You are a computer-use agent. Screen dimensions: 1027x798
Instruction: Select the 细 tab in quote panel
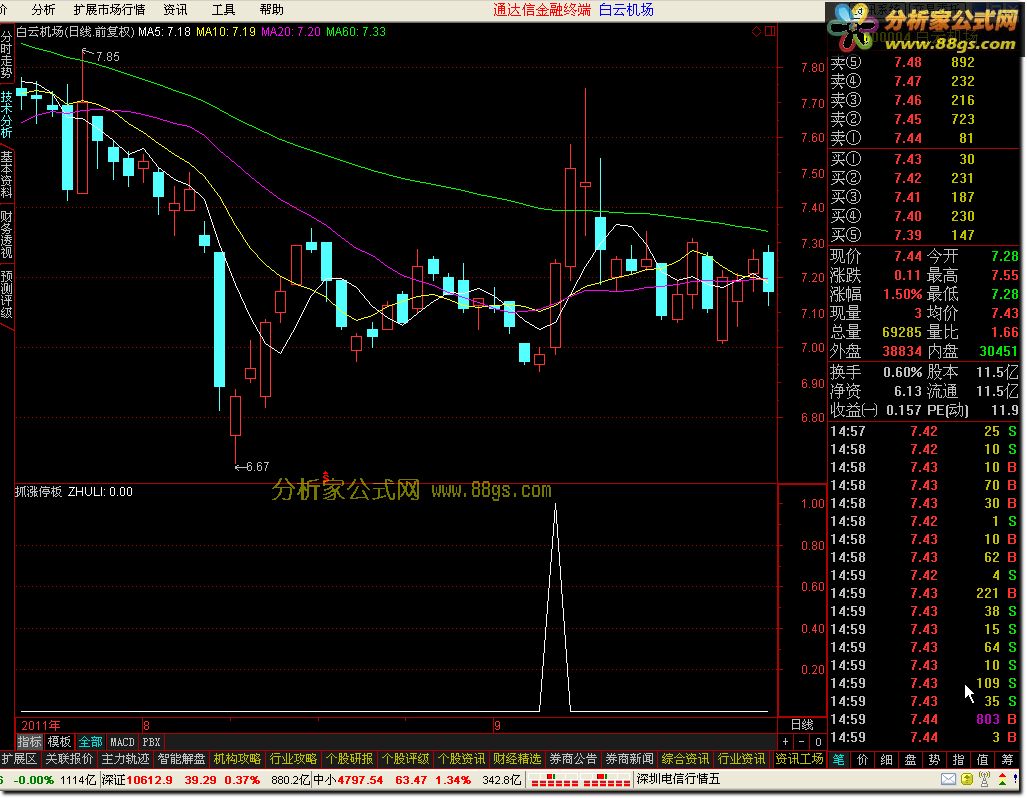pyautogui.click(x=887, y=759)
